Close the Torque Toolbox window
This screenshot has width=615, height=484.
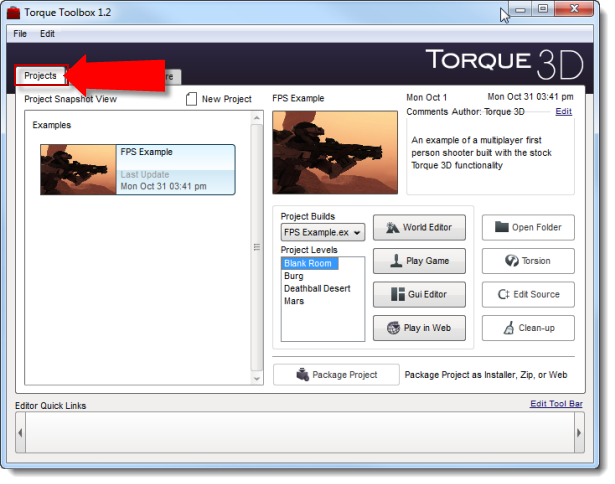(x=574, y=9)
